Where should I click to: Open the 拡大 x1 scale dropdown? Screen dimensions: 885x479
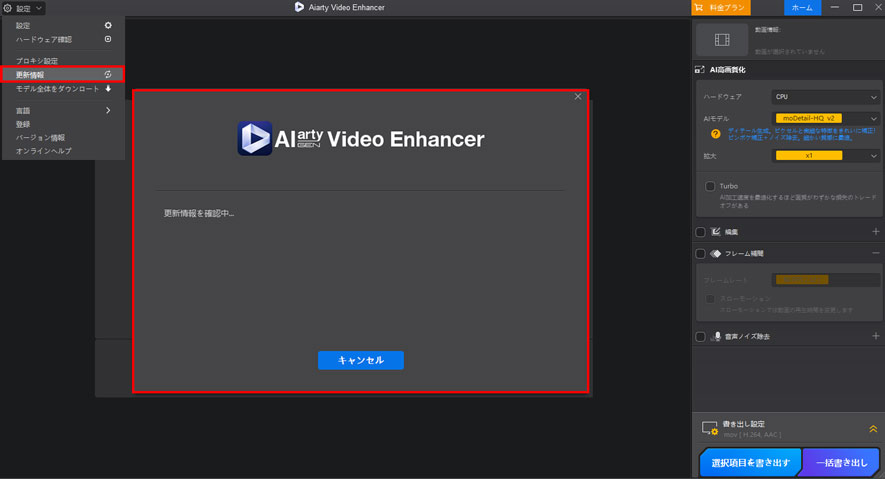825,156
